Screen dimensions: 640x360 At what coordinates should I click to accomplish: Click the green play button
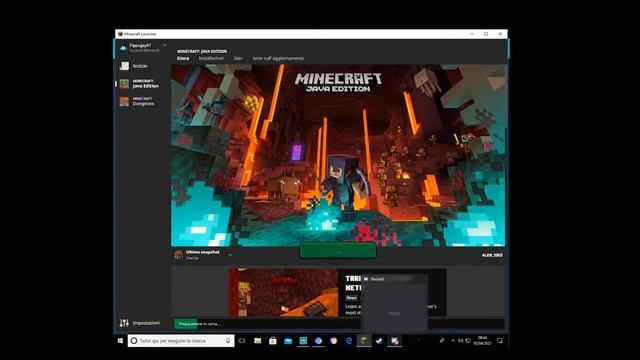pos(338,251)
